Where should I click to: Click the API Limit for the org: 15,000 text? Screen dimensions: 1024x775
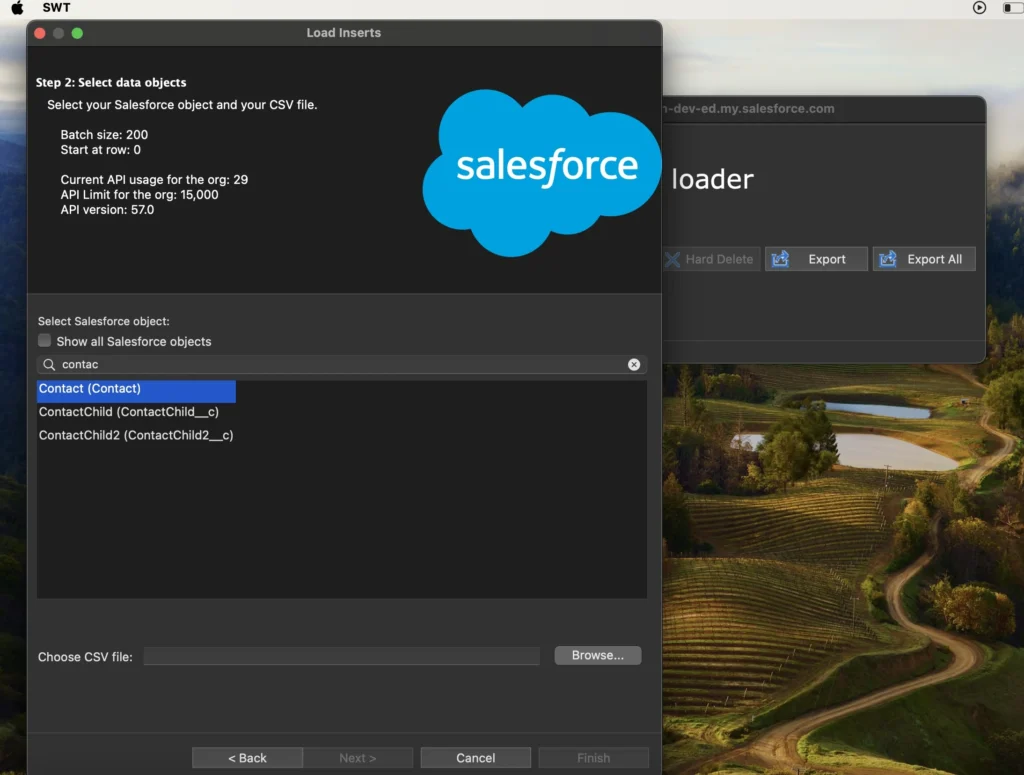click(x=139, y=195)
